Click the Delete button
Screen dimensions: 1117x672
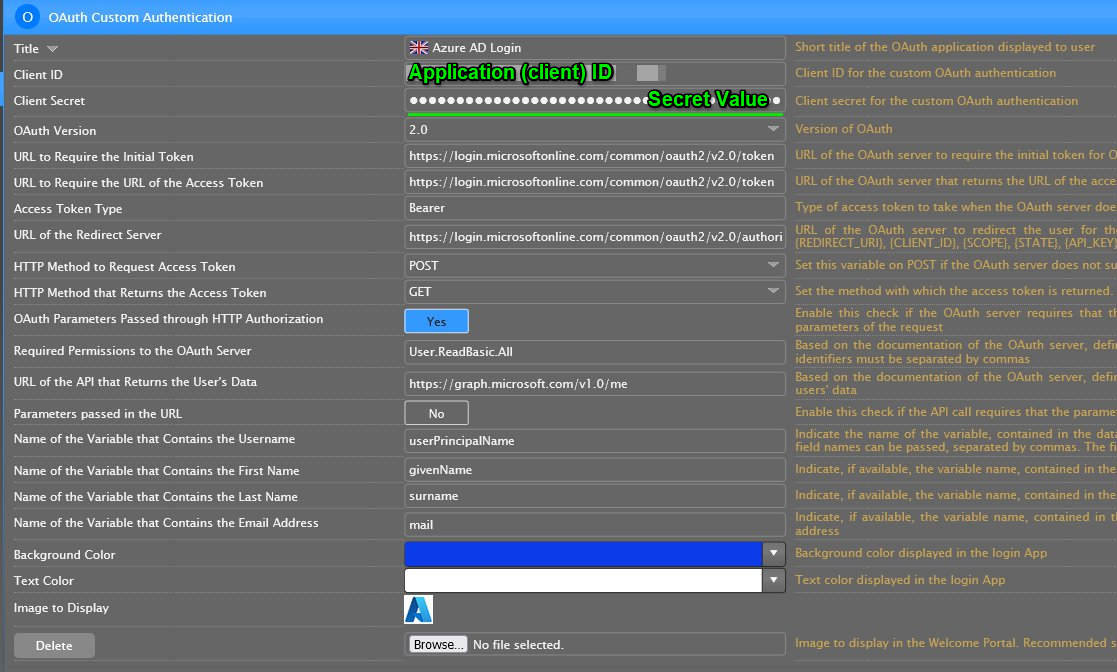point(54,646)
